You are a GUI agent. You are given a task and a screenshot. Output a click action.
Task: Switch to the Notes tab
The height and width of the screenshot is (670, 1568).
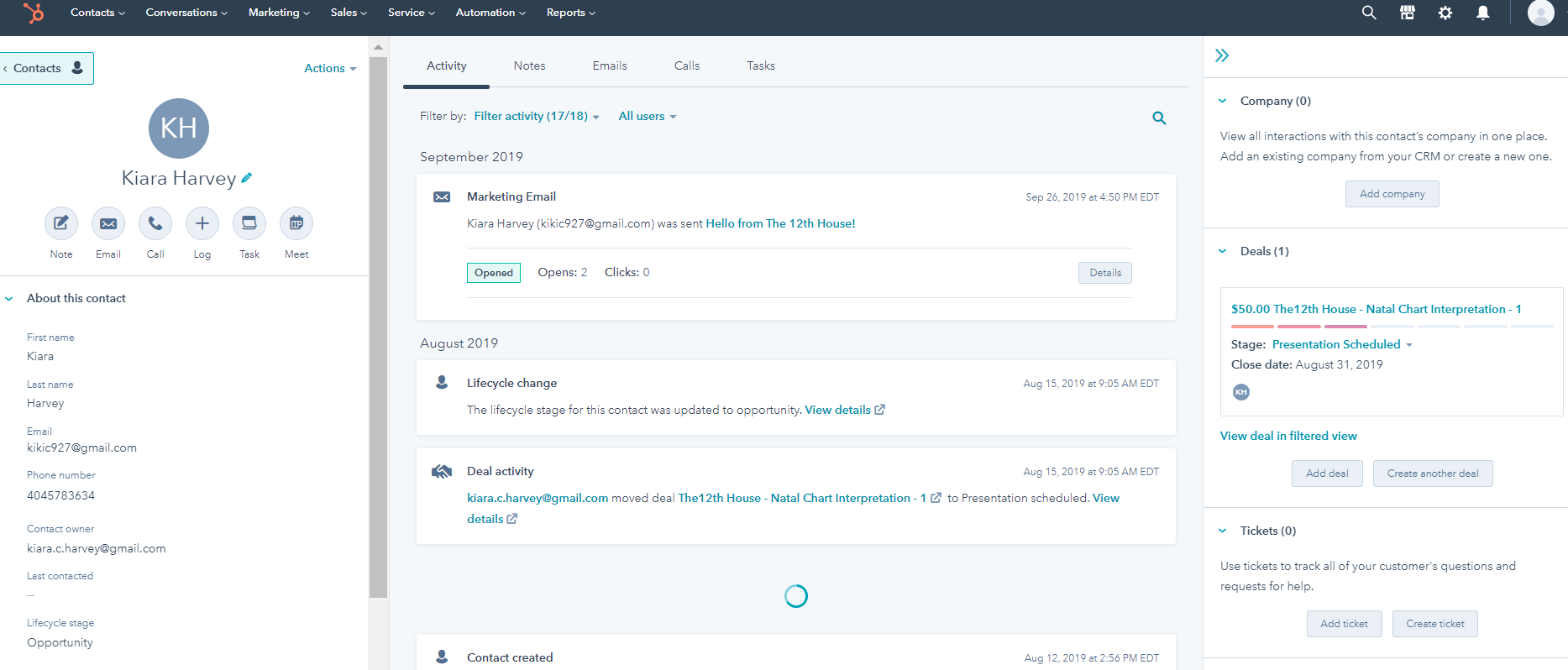(x=530, y=65)
